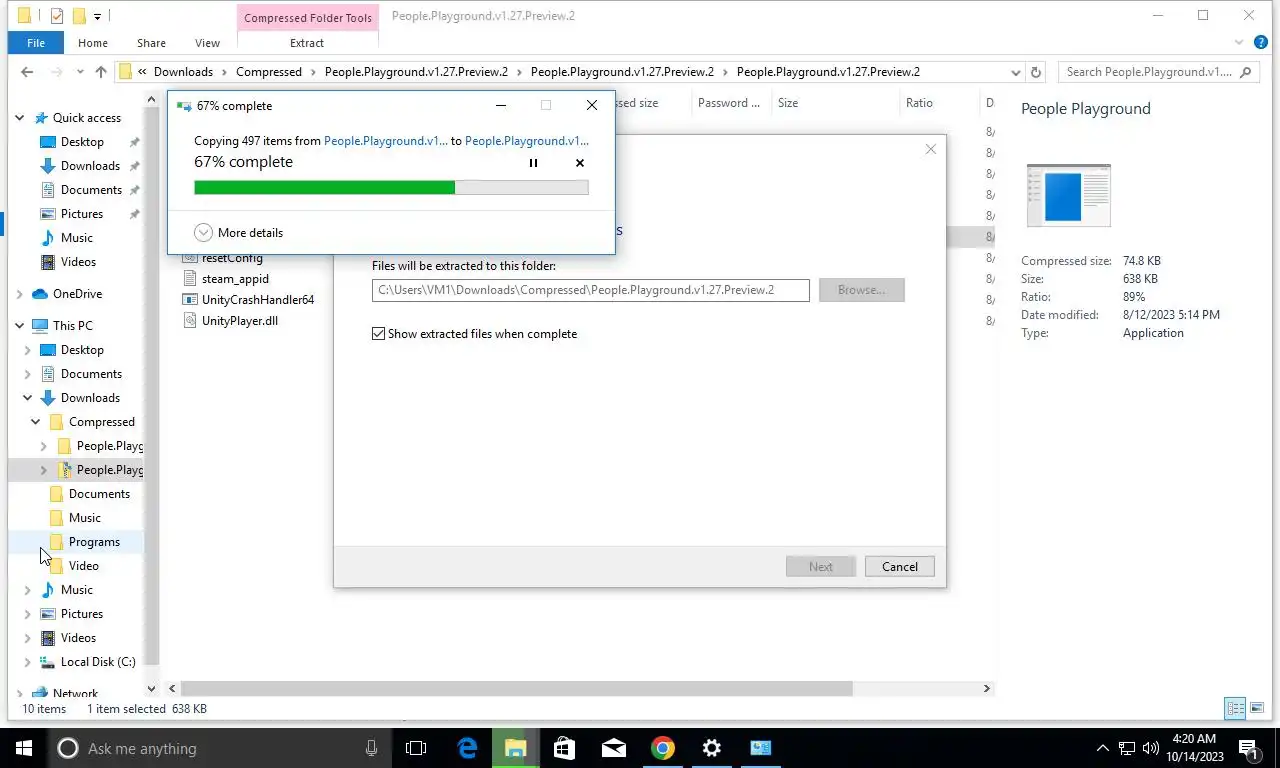Click the green copy progress bar
Viewport: 1280px width, 768px height.
point(391,187)
